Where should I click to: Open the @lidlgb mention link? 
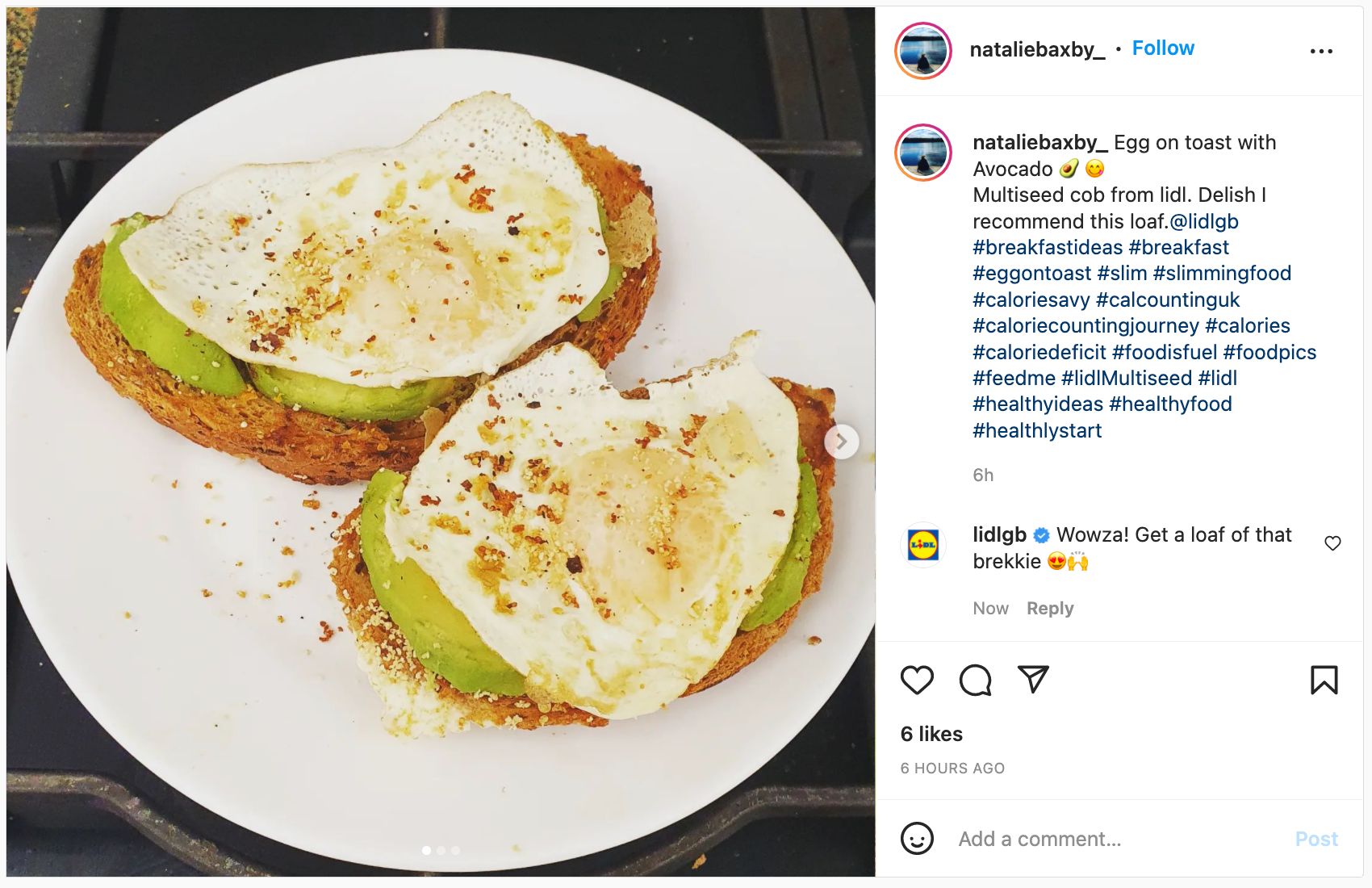[1203, 221]
